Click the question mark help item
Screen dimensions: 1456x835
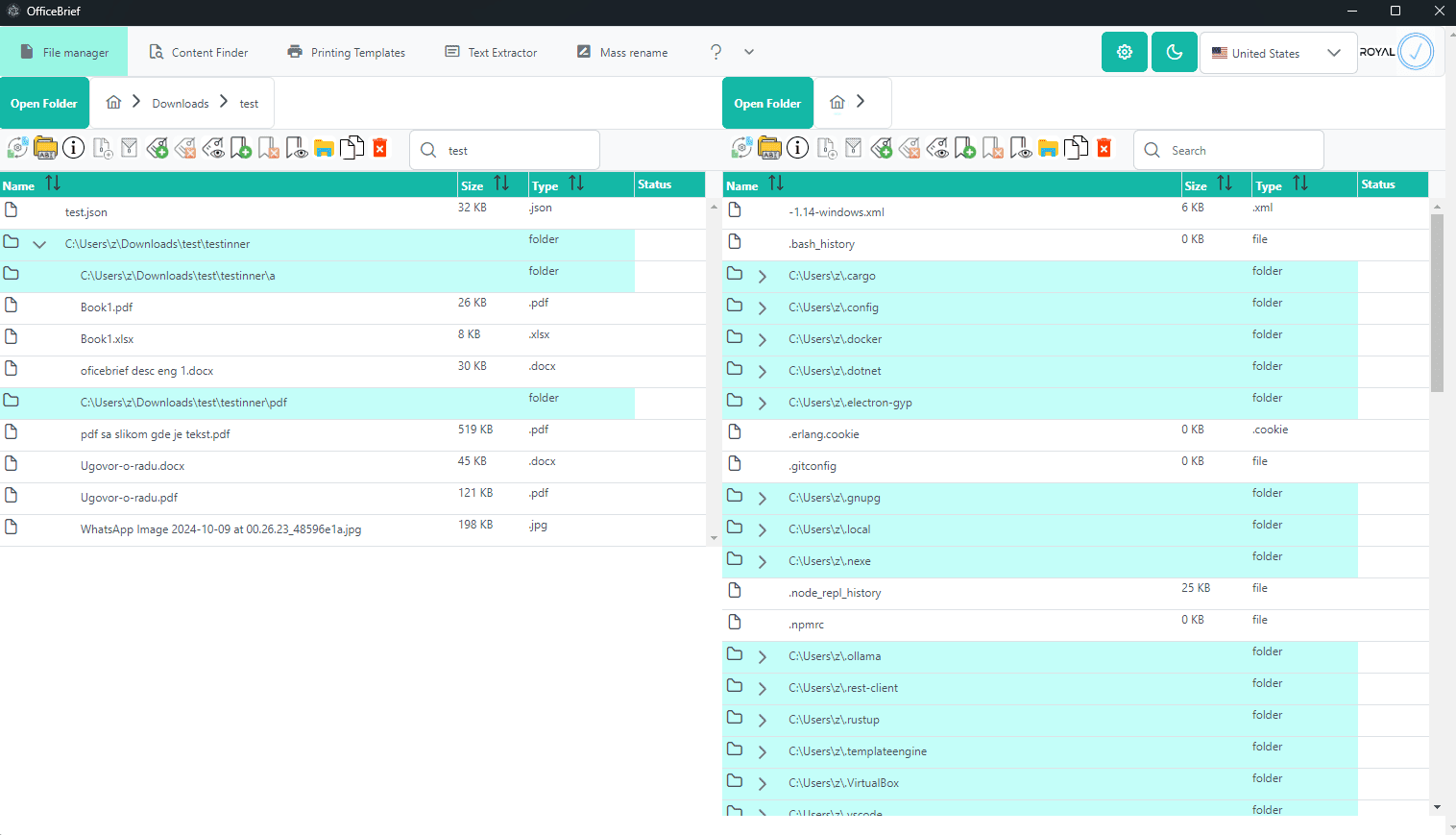716,52
